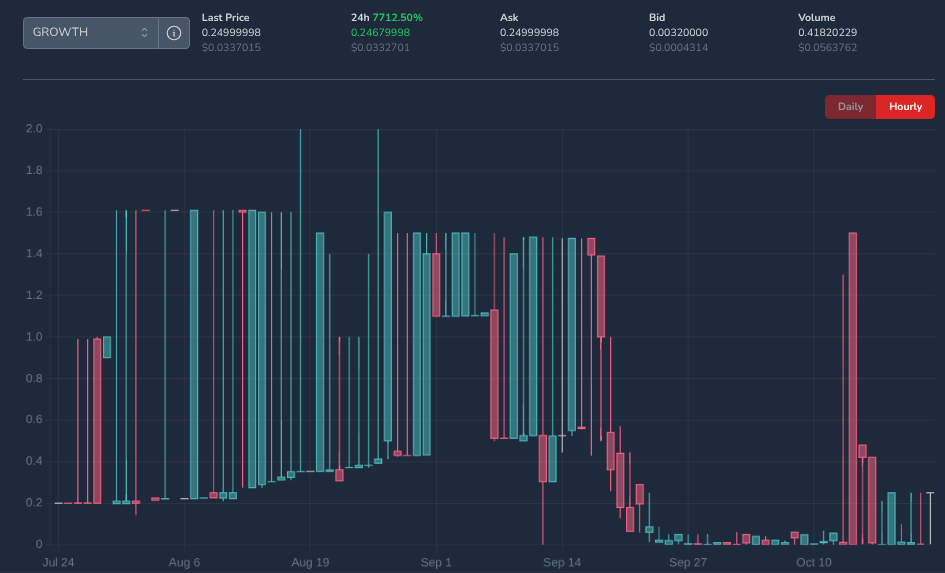Click the Sep 1 date axis label
The height and width of the screenshot is (573, 945).
pyautogui.click(x=436, y=562)
